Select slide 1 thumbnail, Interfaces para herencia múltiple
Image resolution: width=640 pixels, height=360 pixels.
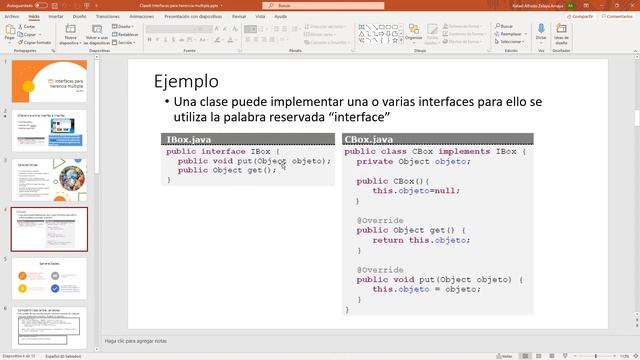point(49,81)
